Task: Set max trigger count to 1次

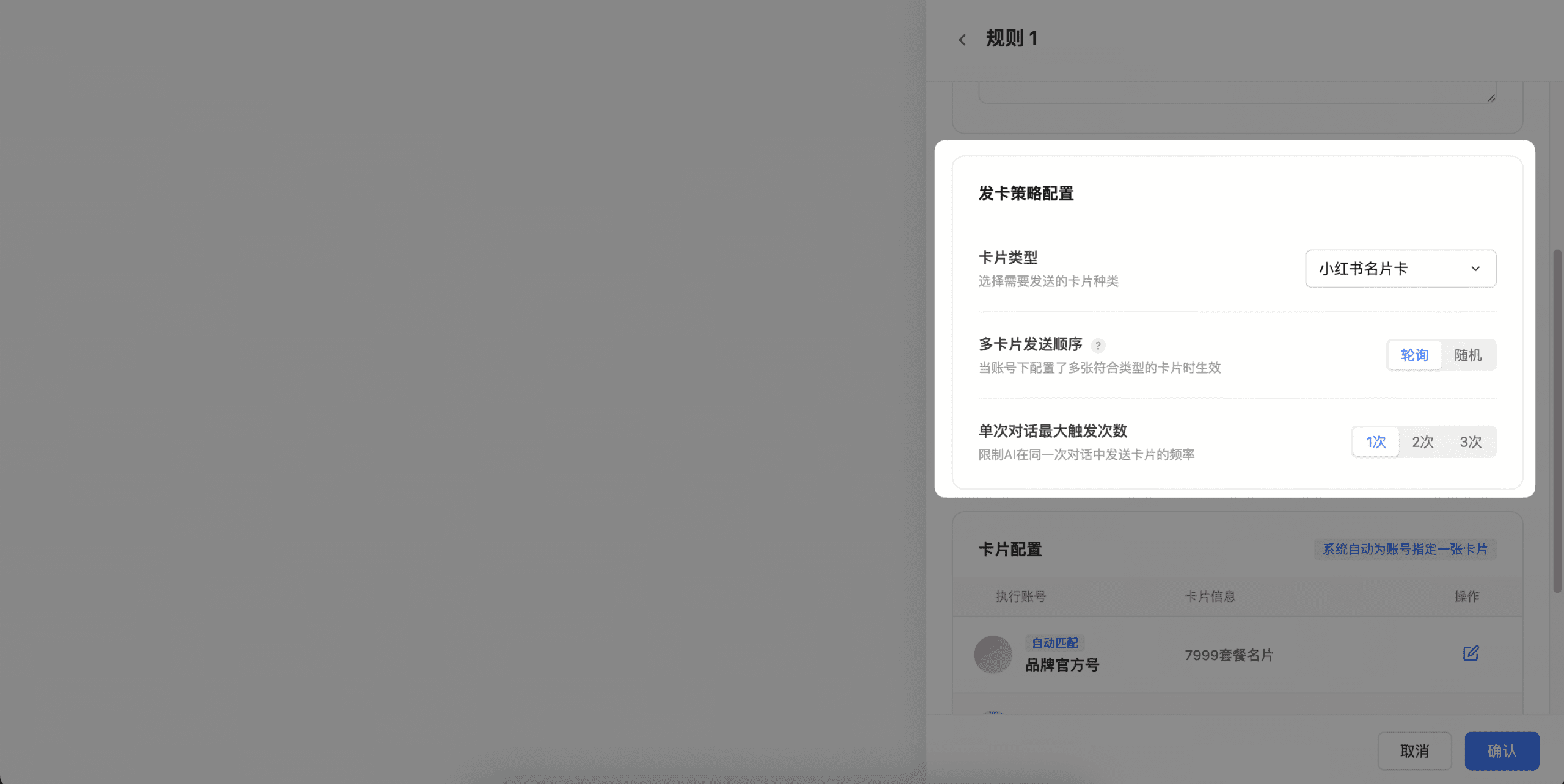Action: click(1376, 442)
